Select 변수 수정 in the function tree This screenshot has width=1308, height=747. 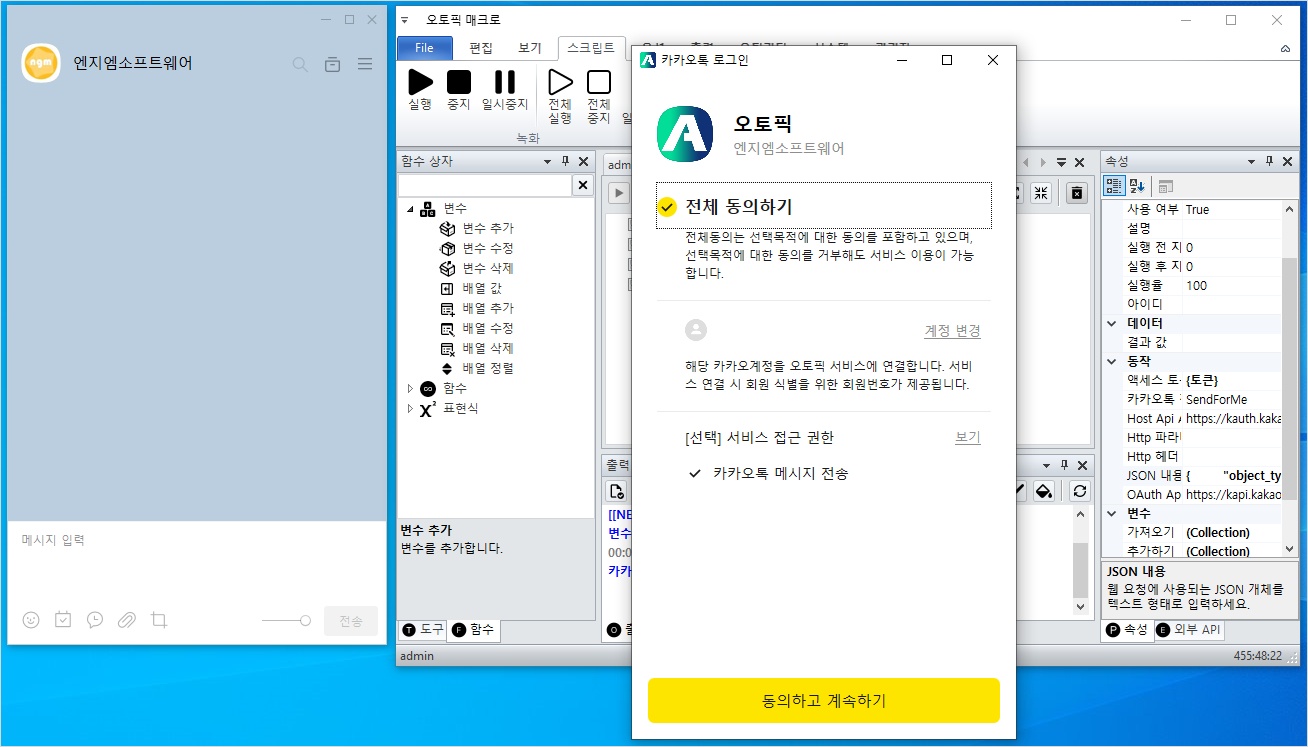pos(488,249)
